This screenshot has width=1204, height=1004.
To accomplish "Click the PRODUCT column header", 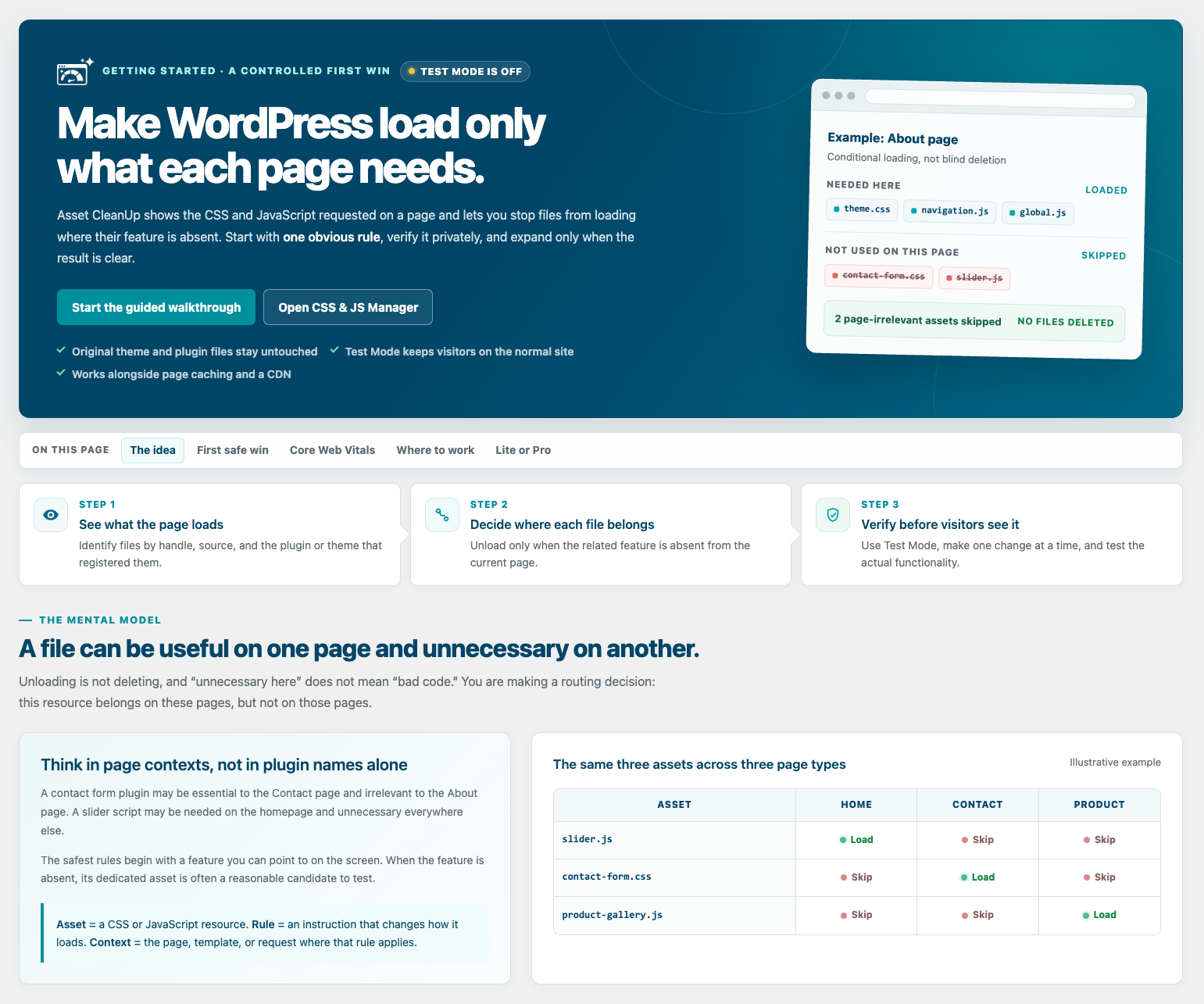I will coord(1099,805).
